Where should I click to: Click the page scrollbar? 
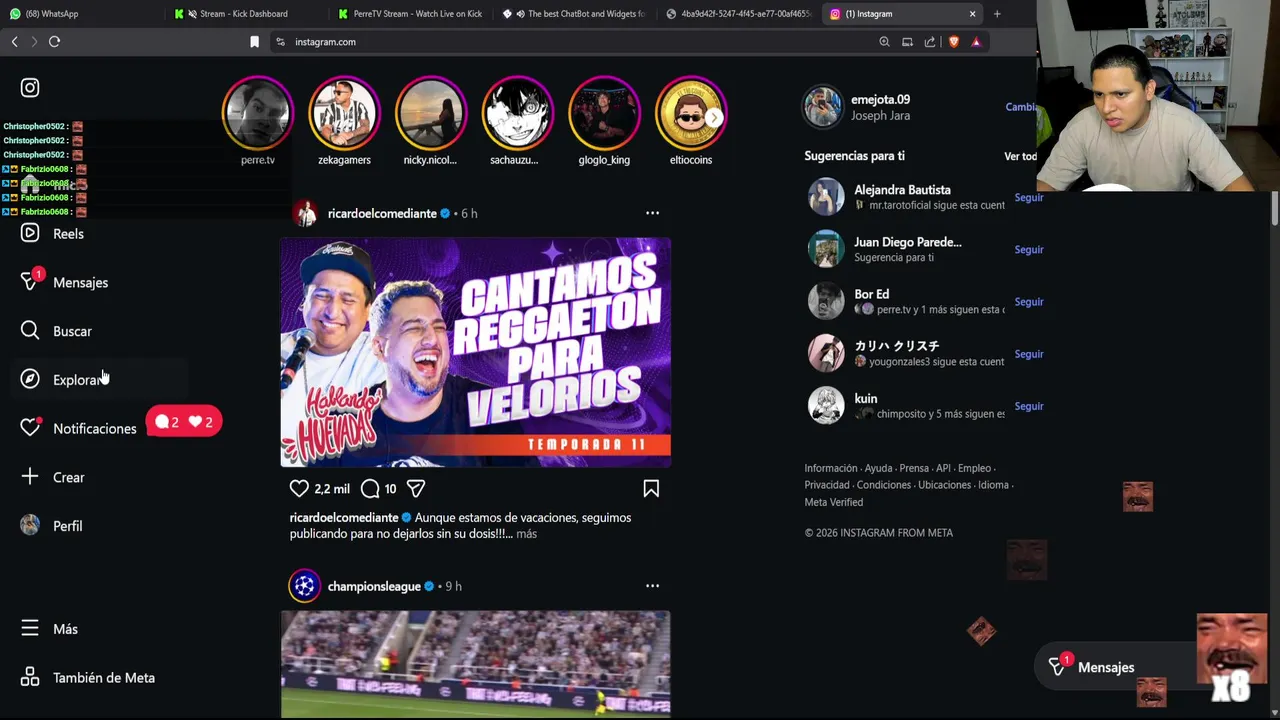[x=1275, y=210]
